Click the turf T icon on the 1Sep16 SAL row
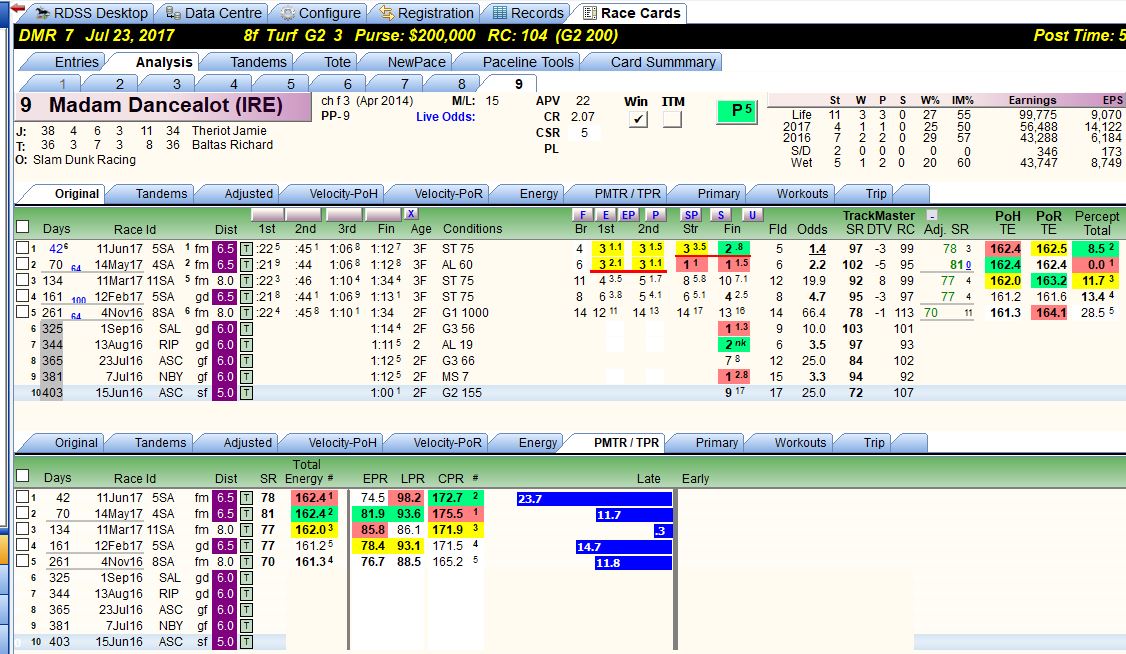Viewport: 1126px width, 654px height. pyautogui.click(x=246, y=329)
